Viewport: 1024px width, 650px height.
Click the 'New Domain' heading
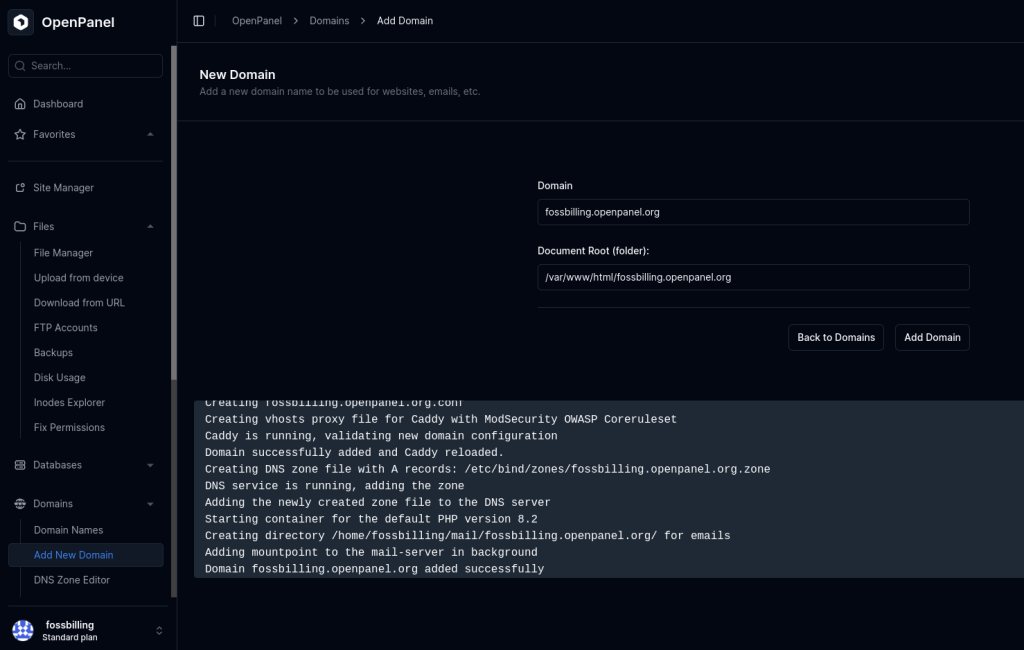[237, 74]
